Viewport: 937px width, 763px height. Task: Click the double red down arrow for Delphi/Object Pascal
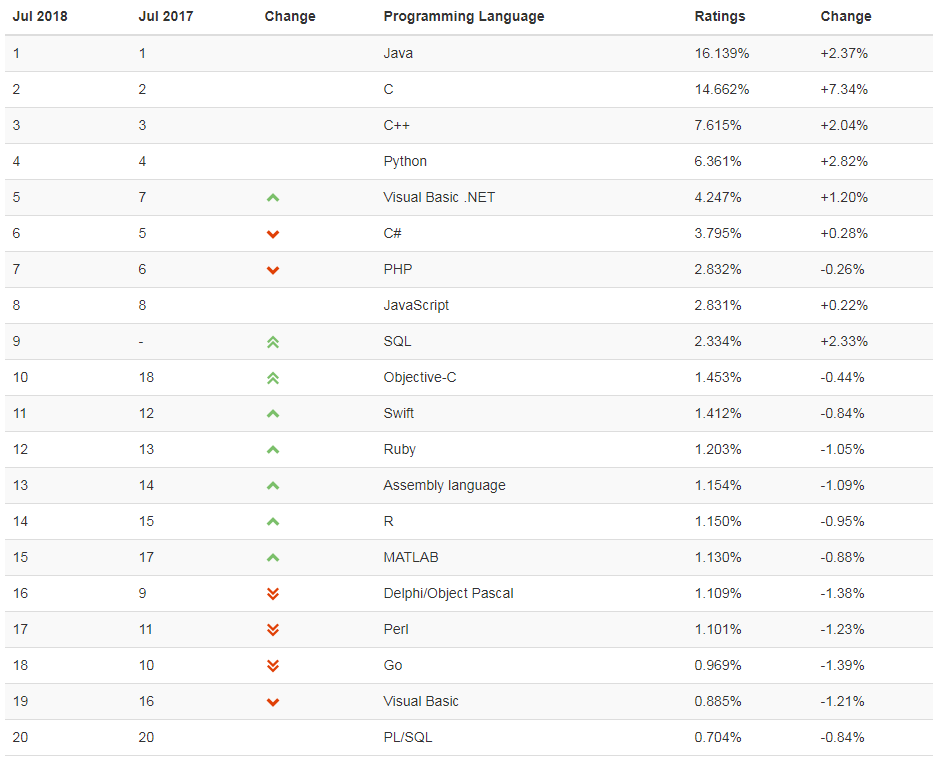pyautogui.click(x=273, y=593)
